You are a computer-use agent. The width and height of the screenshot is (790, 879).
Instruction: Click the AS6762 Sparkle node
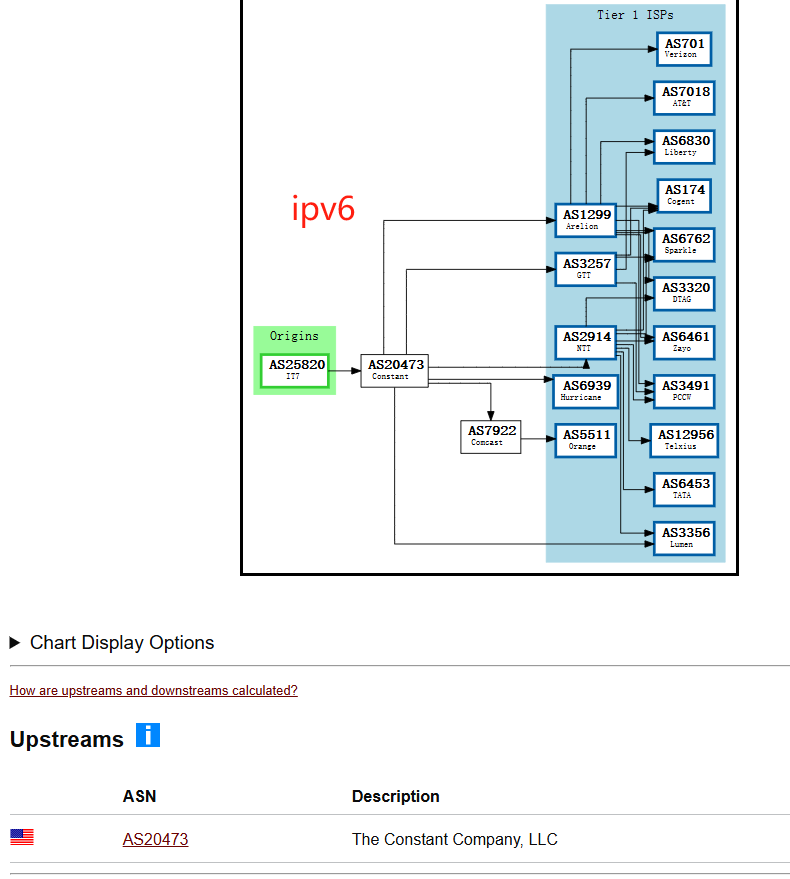[685, 245]
